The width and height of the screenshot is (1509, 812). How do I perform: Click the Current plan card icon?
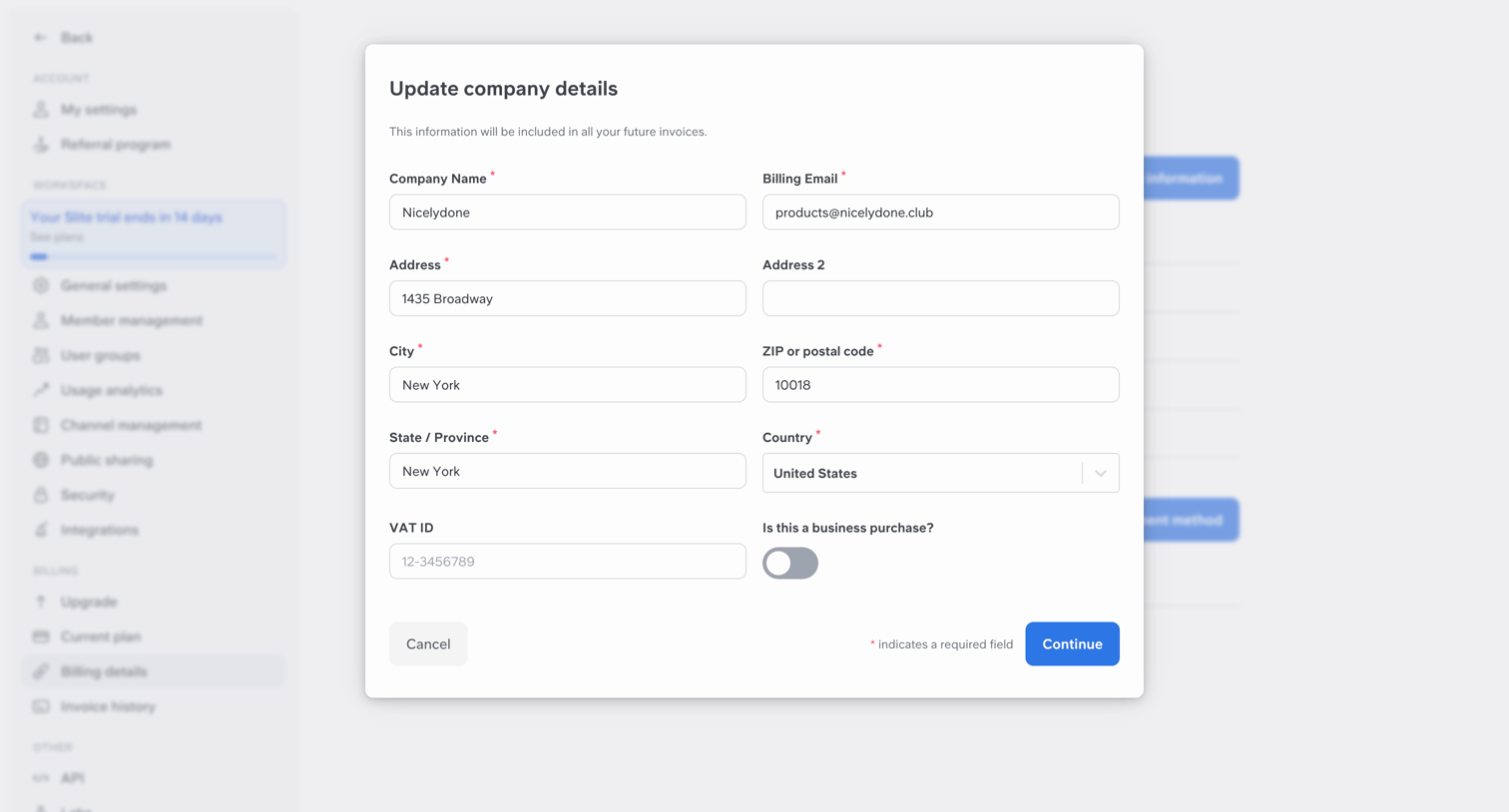[41, 636]
